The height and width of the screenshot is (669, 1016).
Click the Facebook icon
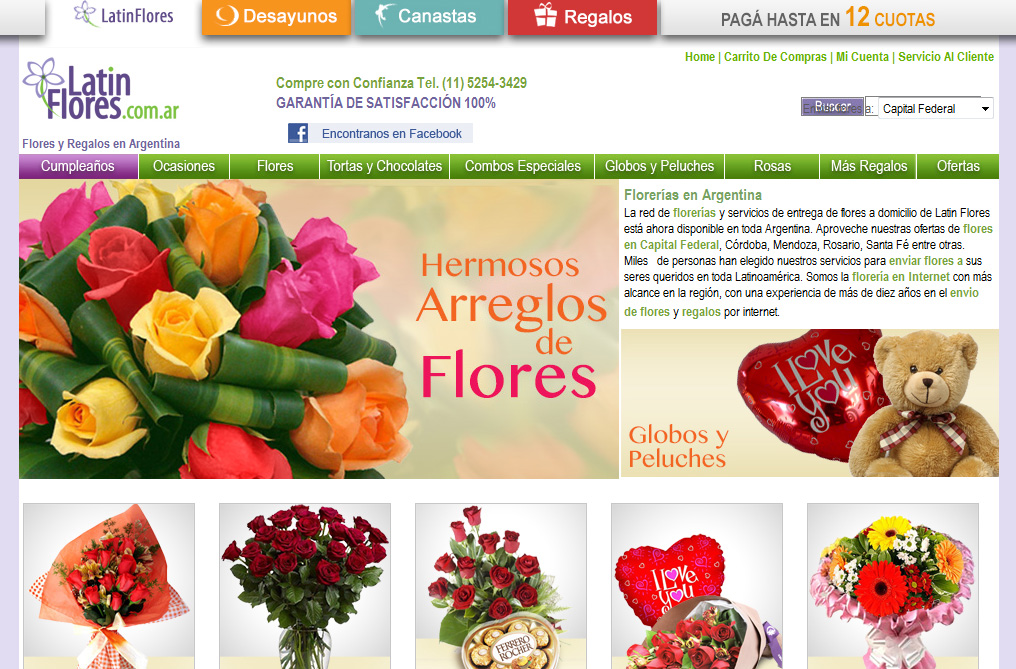[298, 133]
